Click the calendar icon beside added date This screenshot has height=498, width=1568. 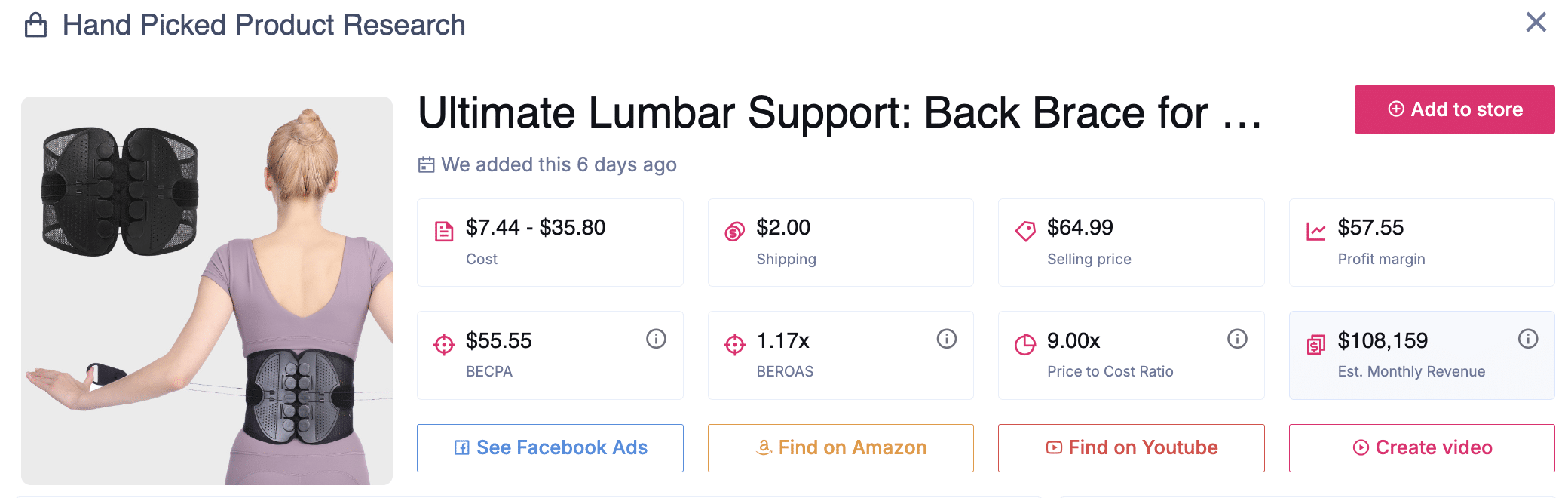point(427,164)
